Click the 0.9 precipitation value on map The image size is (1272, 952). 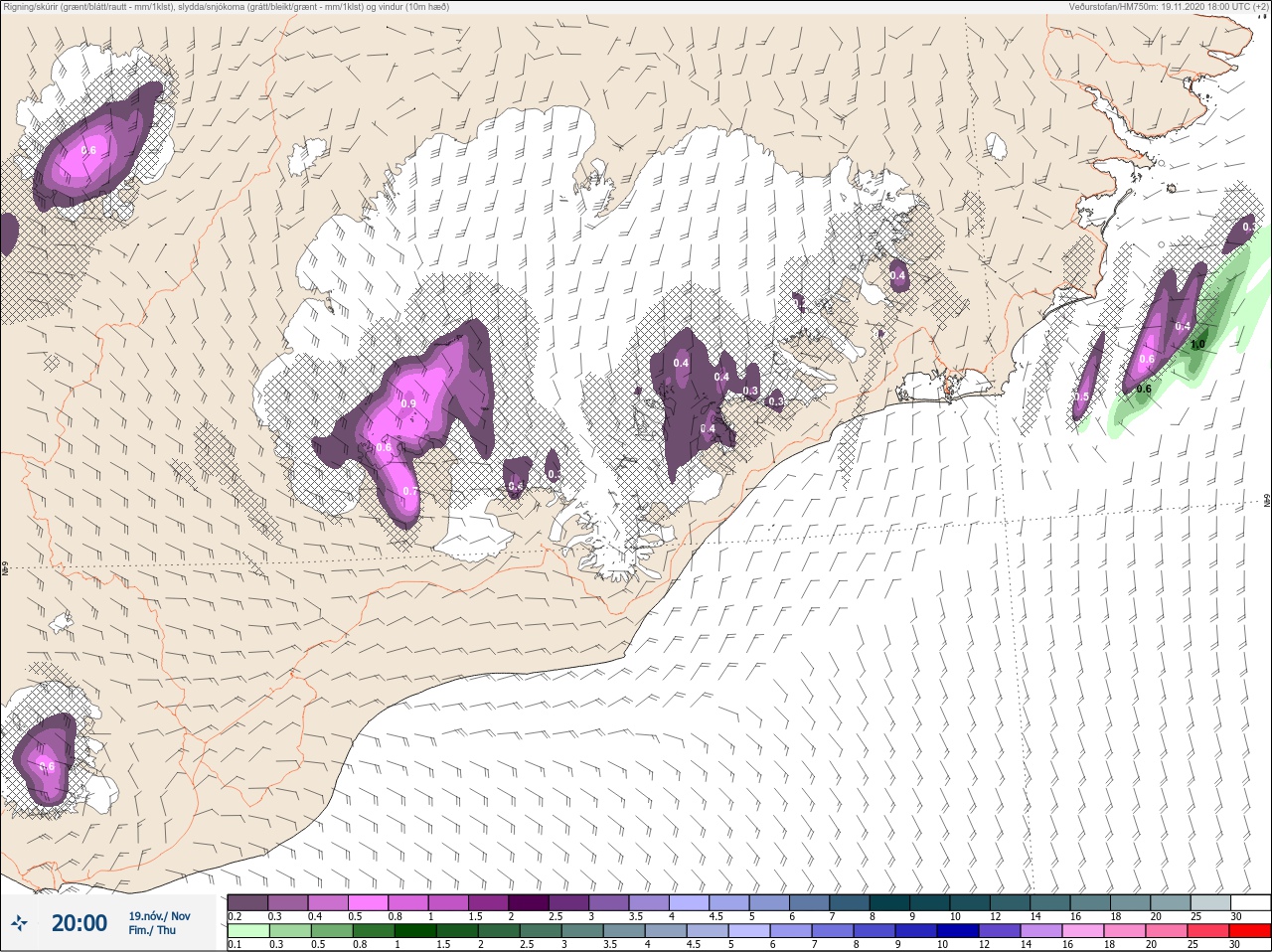[x=408, y=403]
